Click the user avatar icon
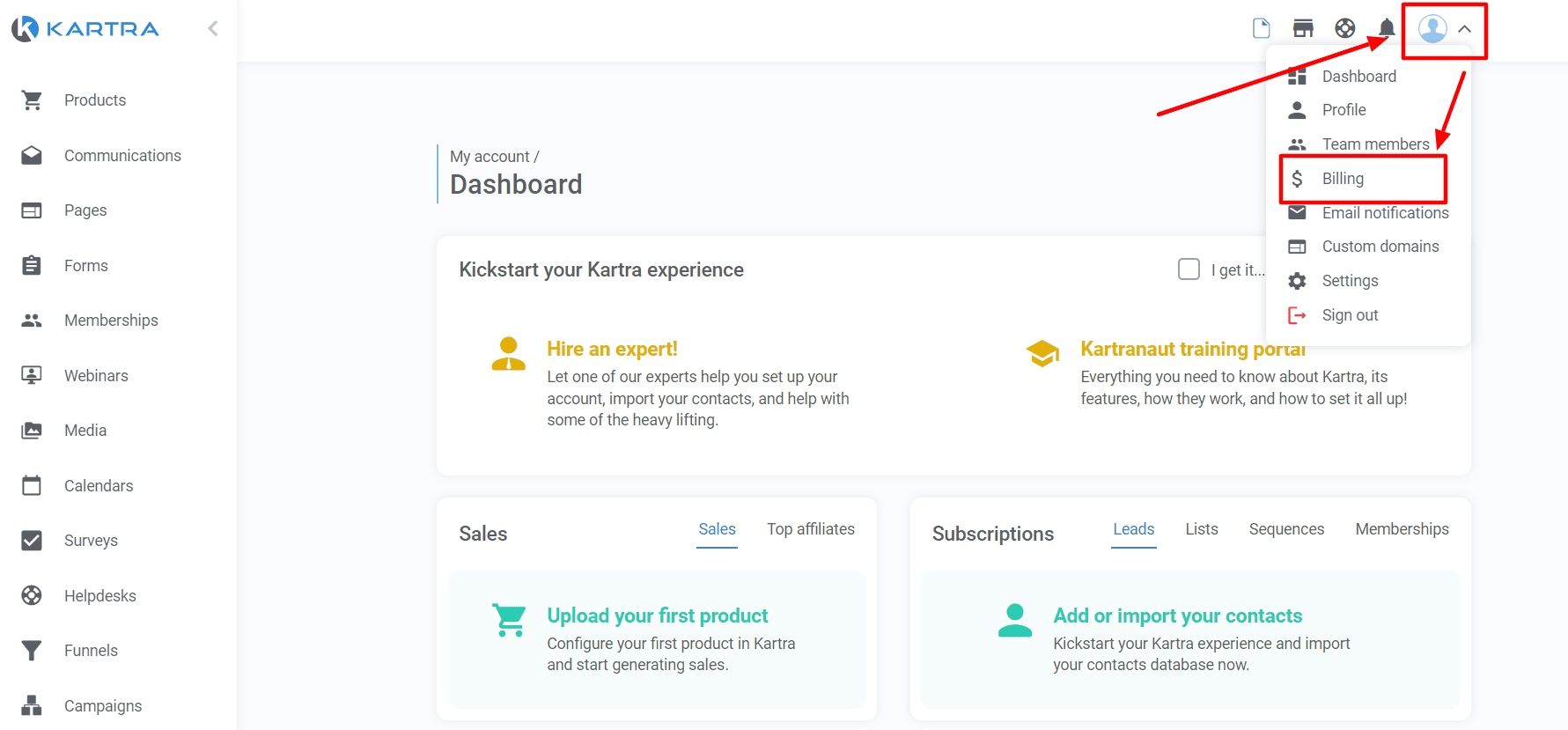Screen dimensions: 1568x730 [x=1432, y=29]
